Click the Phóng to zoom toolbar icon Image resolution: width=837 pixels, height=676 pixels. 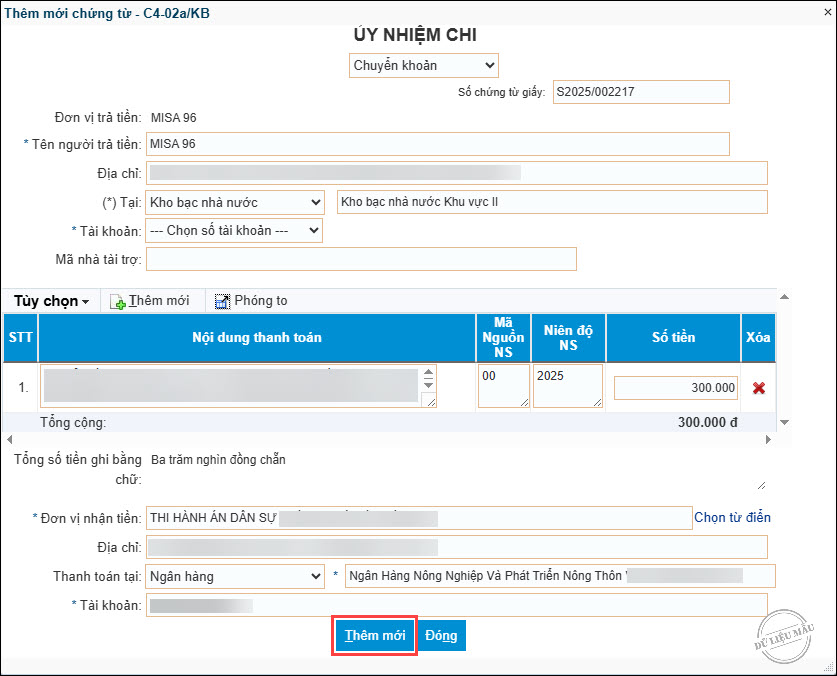click(222, 301)
